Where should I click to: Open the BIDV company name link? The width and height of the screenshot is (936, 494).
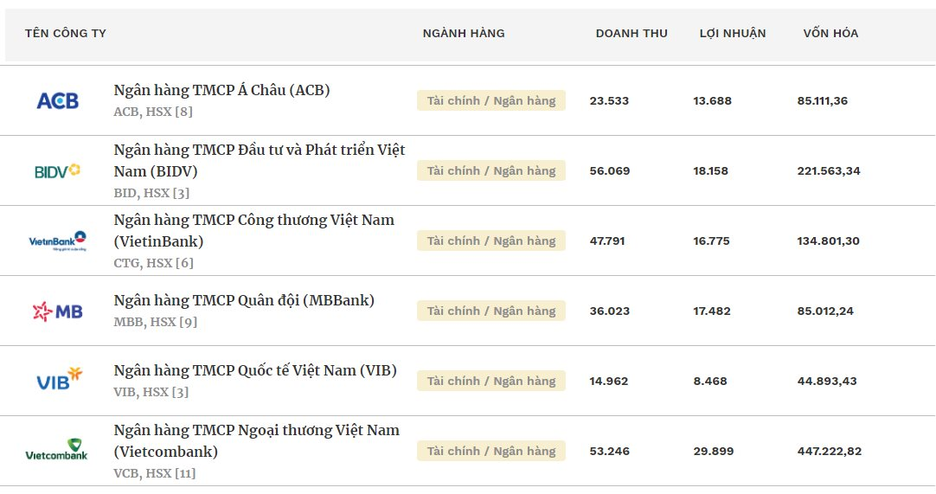click(x=259, y=160)
